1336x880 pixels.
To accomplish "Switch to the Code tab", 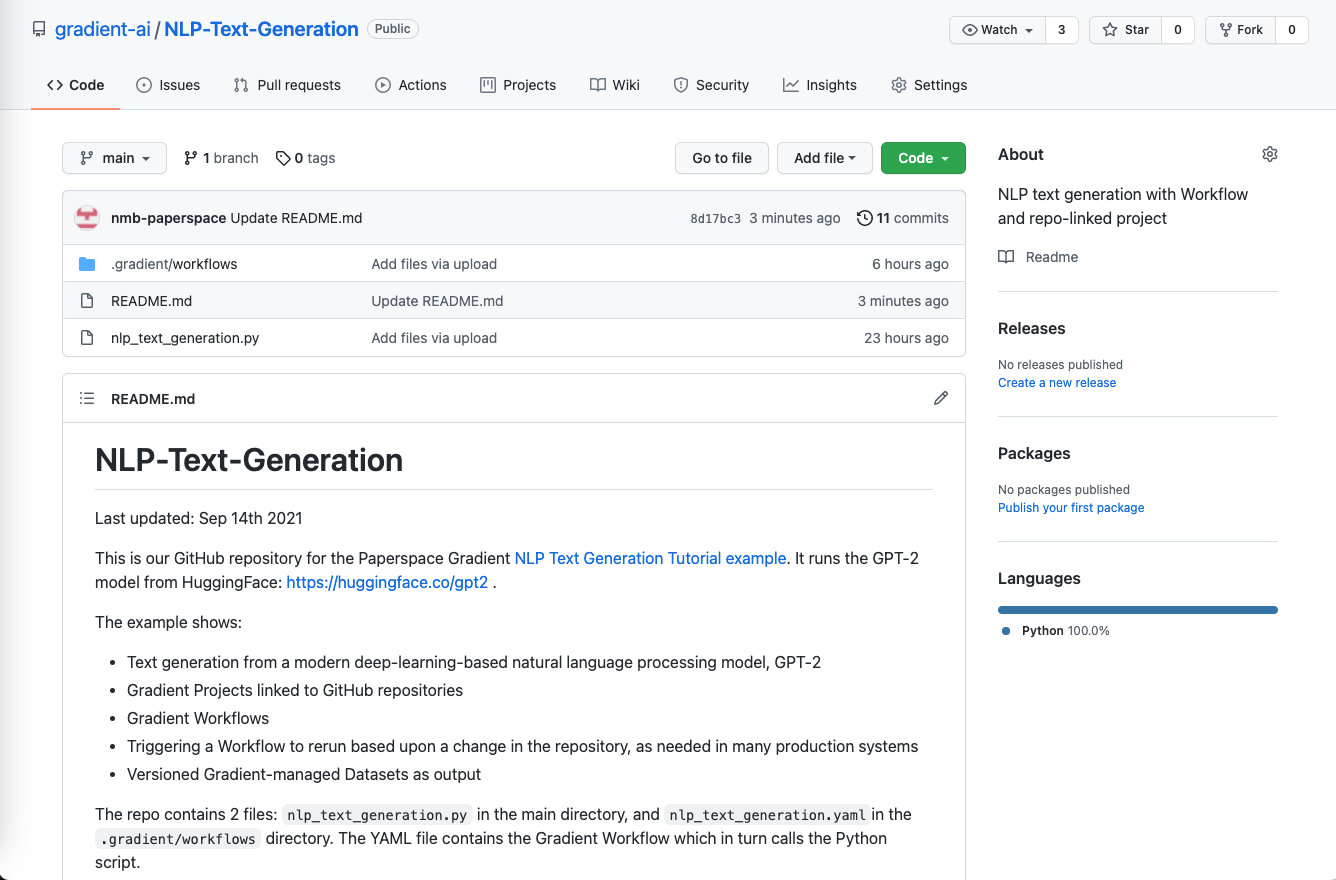I will (x=76, y=85).
